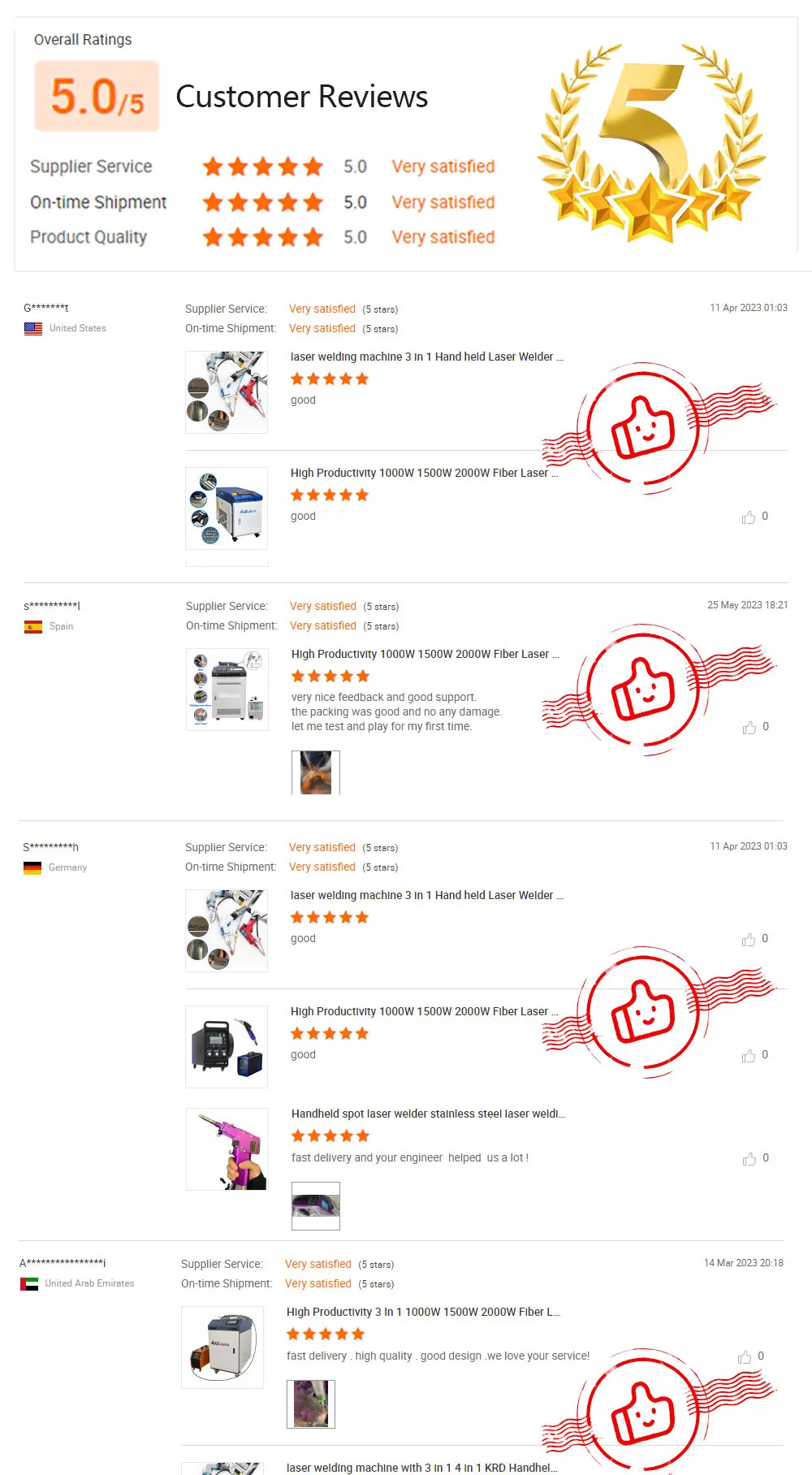Open 'laser welding machine 3 in 1' link from G*******t
The width and height of the screenshot is (812, 1475).
pyautogui.click(x=427, y=357)
